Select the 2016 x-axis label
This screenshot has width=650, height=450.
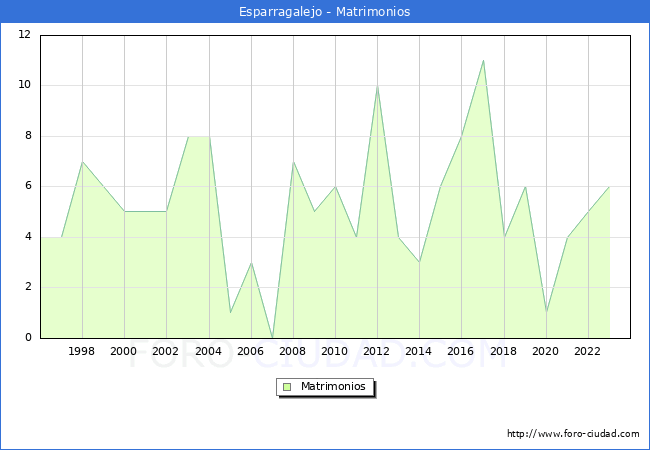[x=461, y=351]
